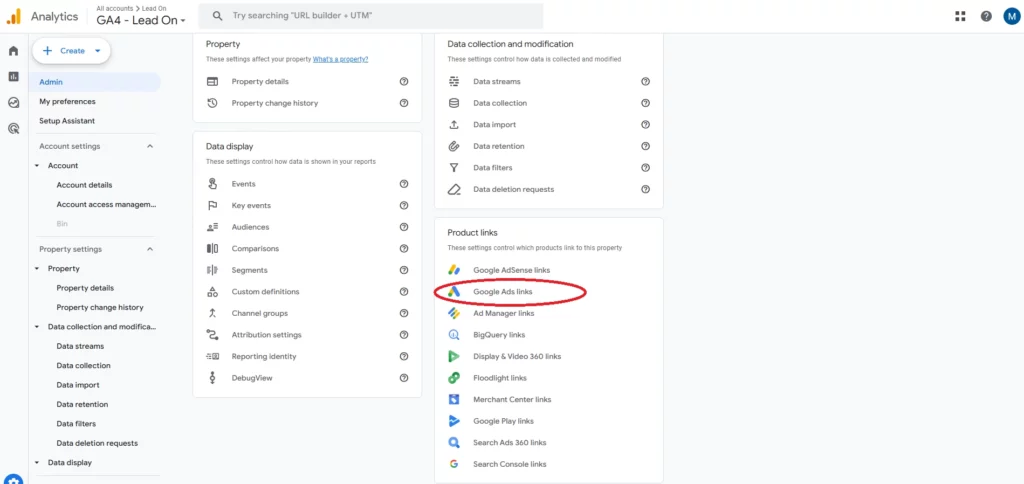Open Channel groups setting
1024x484 pixels.
(259, 313)
